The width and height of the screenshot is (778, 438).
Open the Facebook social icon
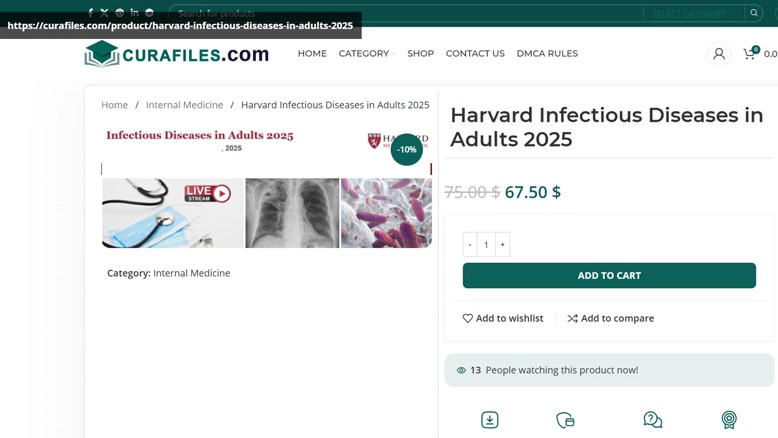(x=90, y=13)
